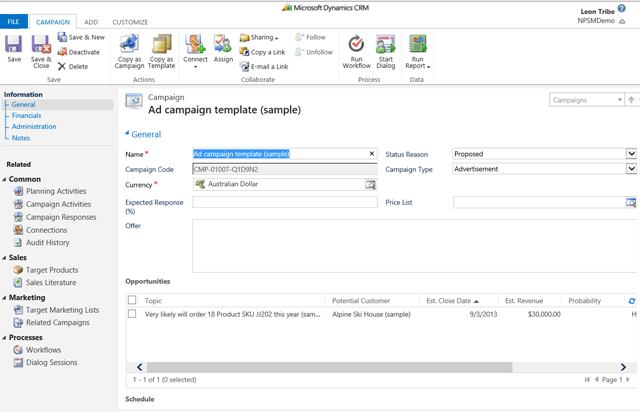Click Save & New in ribbon
Viewport: 640px width, 412px height.
(x=81, y=37)
